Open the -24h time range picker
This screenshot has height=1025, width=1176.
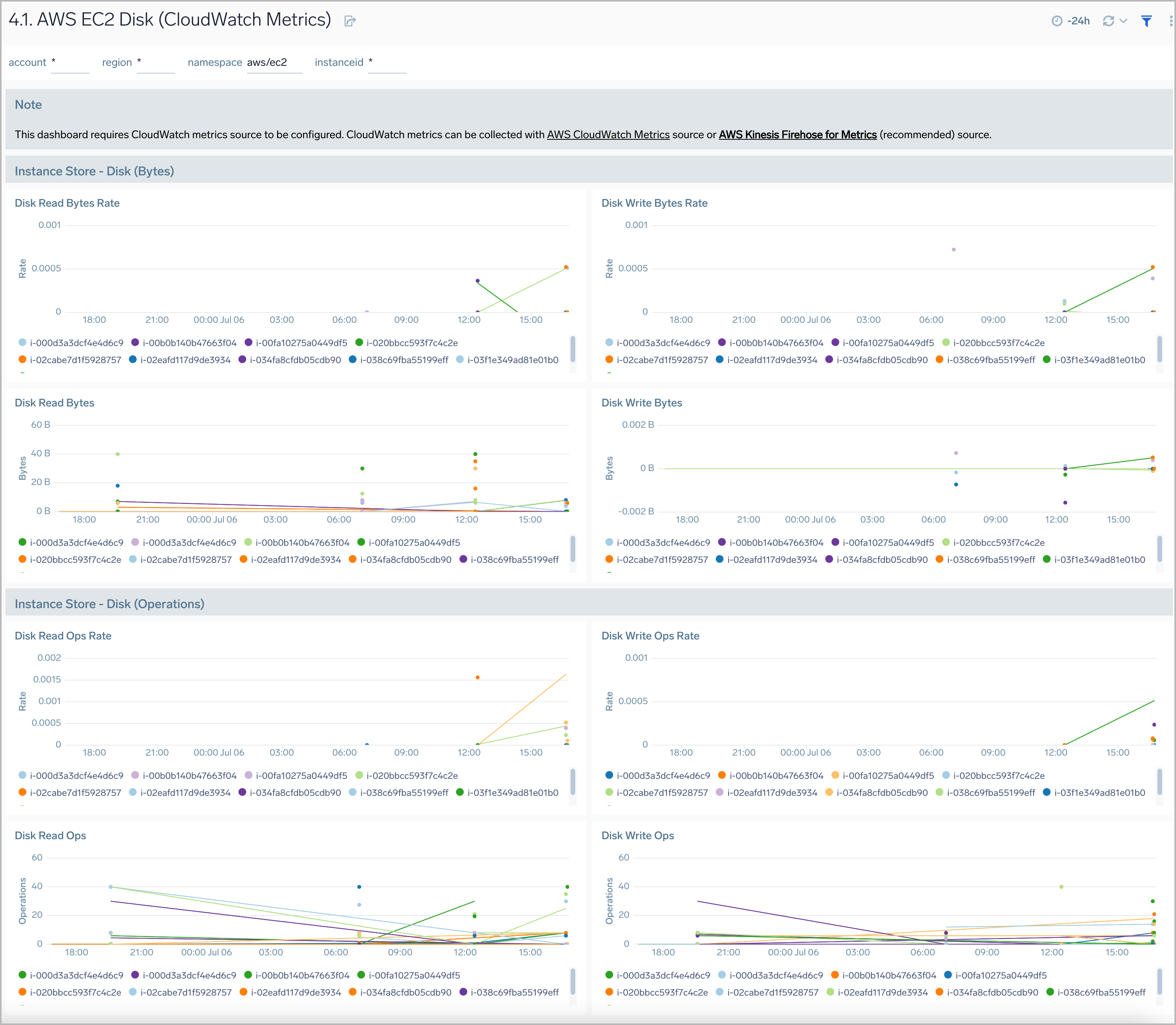[x=1071, y=21]
